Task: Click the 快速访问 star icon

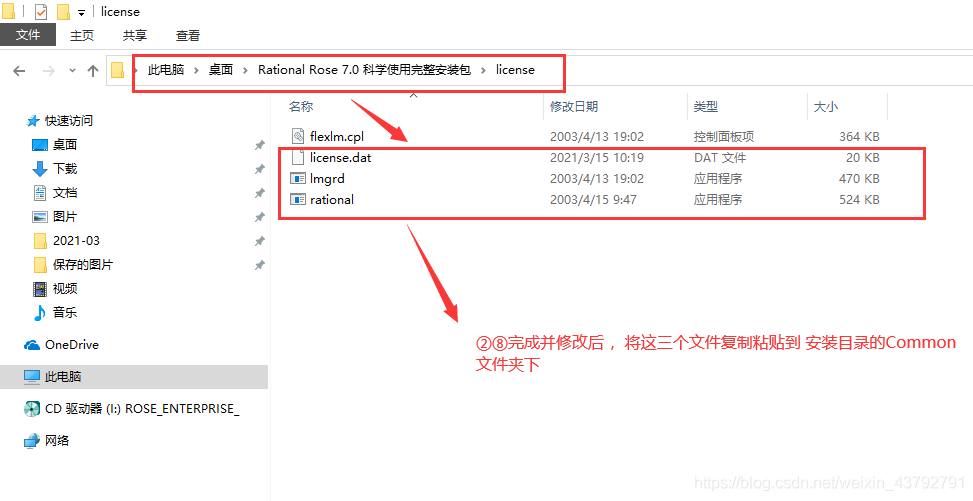Action: pyautogui.click(x=34, y=120)
